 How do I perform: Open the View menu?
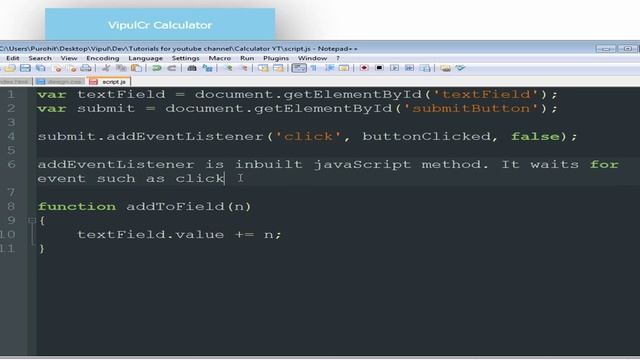(x=69, y=58)
